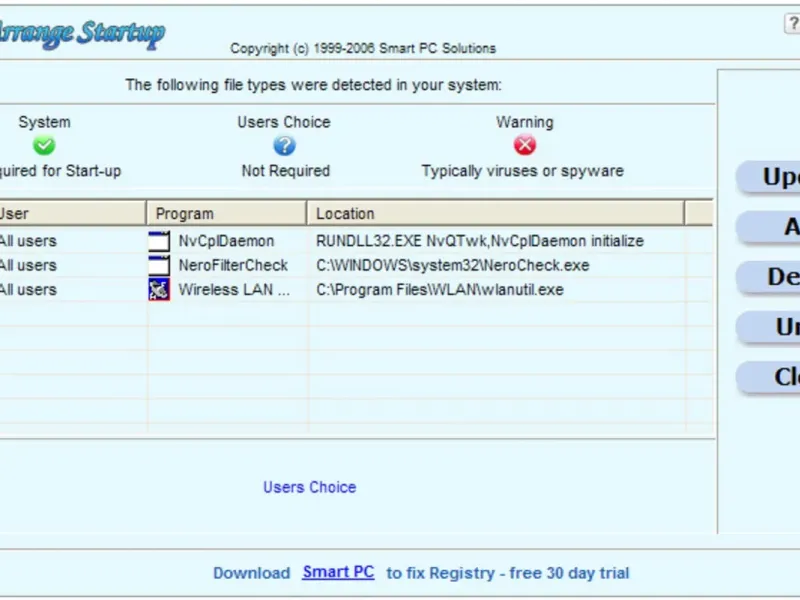The image size is (800, 600).
Task: Sort by the Program column header
Action: pos(227,213)
